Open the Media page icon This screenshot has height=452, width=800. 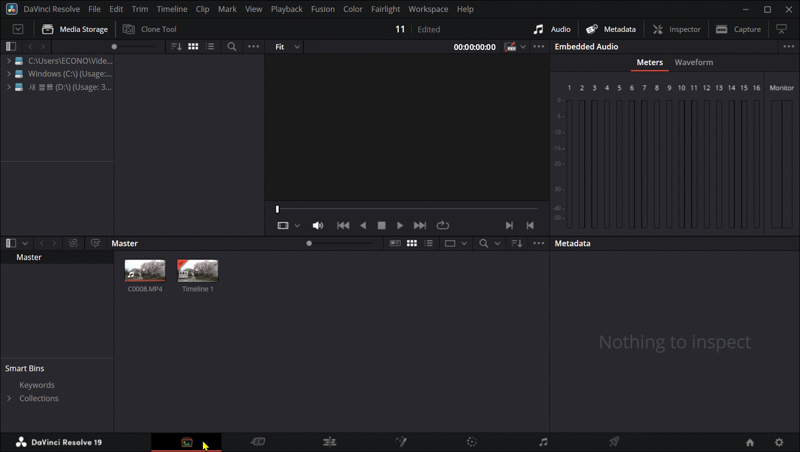pyautogui.click(x=187, y=442)
